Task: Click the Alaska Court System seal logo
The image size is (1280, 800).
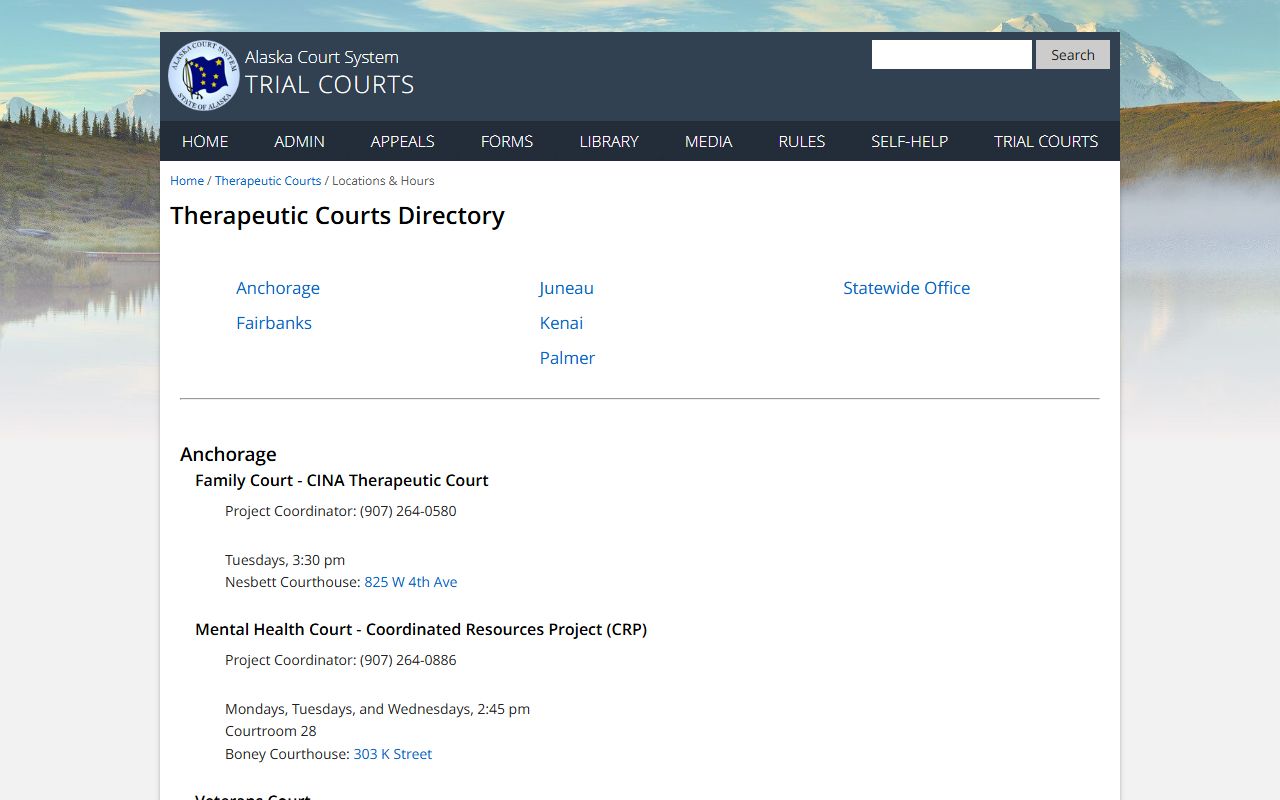Action: pos(203,75)
